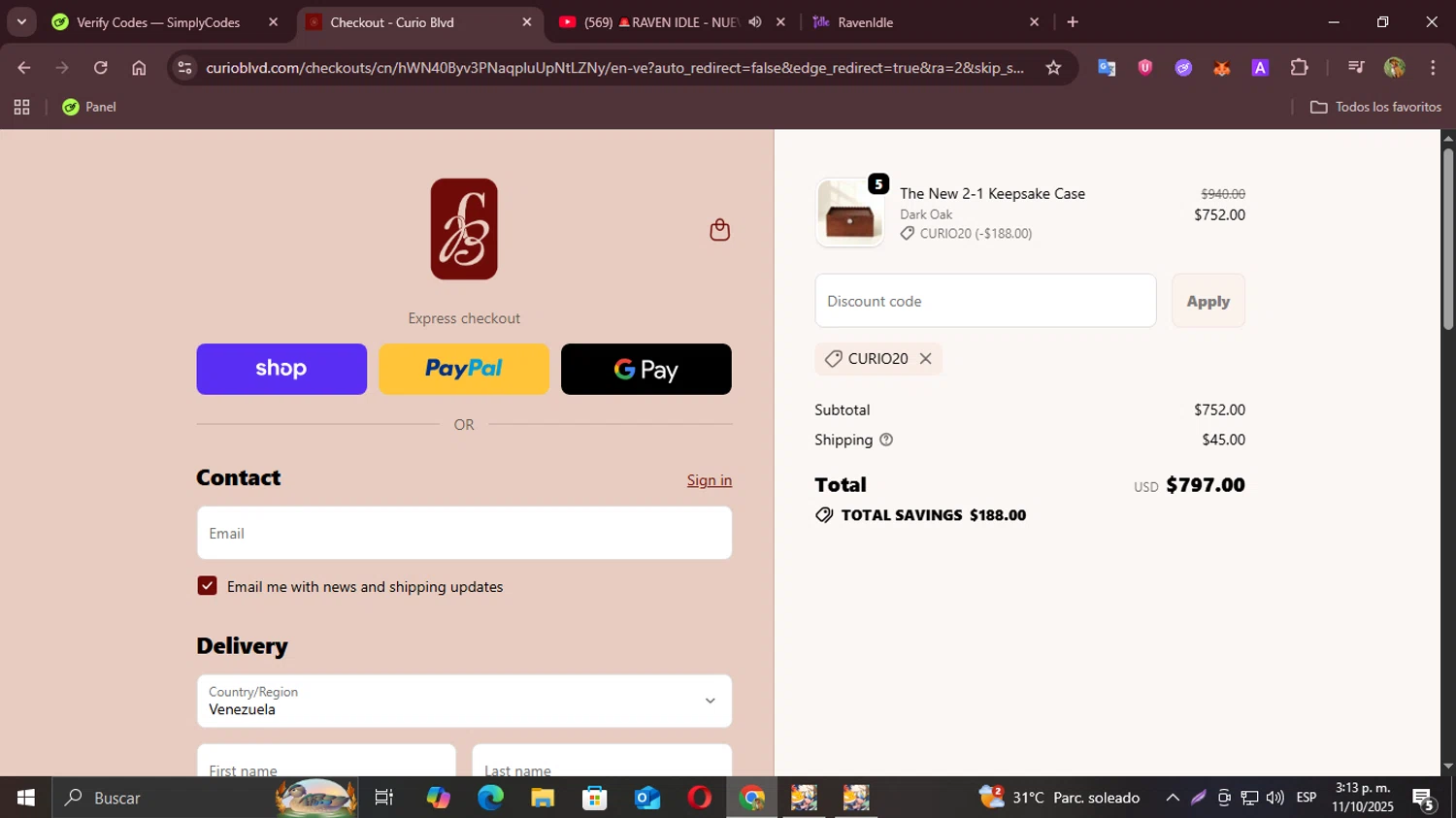
Task: View site information icon in address bar
Action: pyautogui.click(x=185, y=67)
